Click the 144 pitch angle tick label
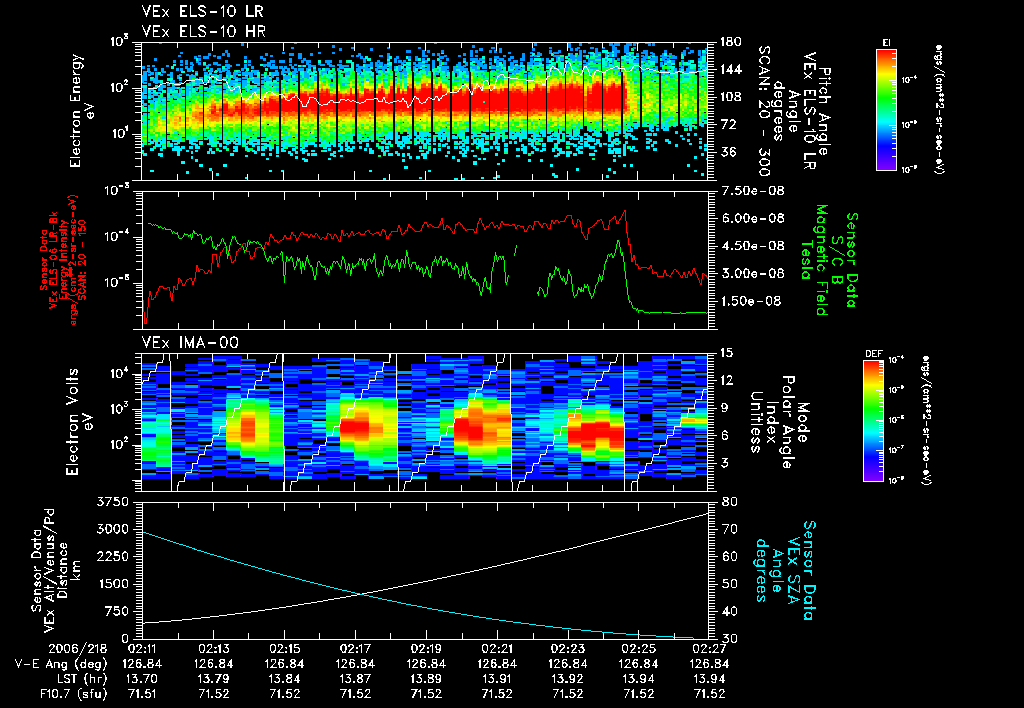 pos(730,69)
